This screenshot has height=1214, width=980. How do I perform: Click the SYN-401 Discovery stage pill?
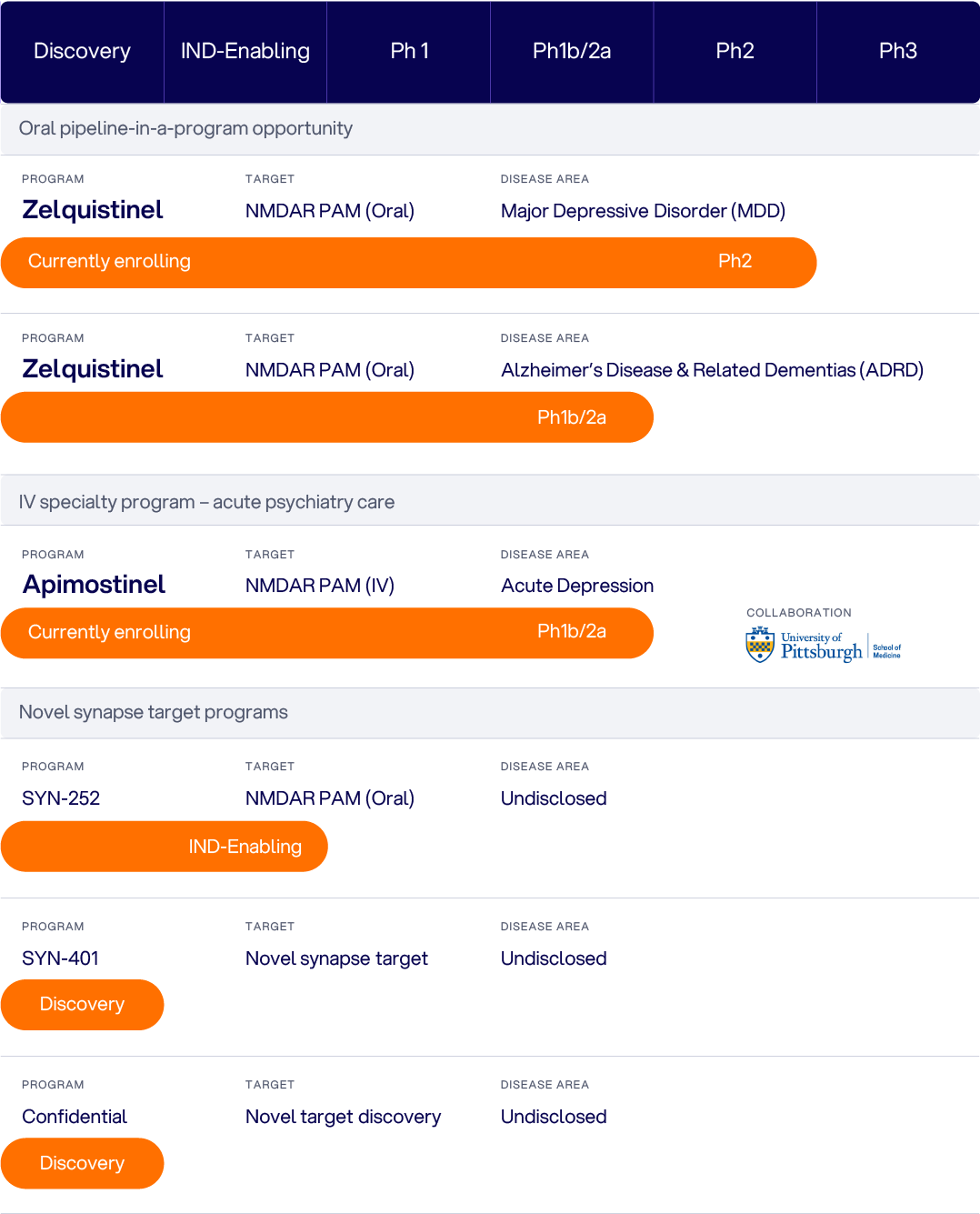pyautogui.click(x=82, y=1004)
